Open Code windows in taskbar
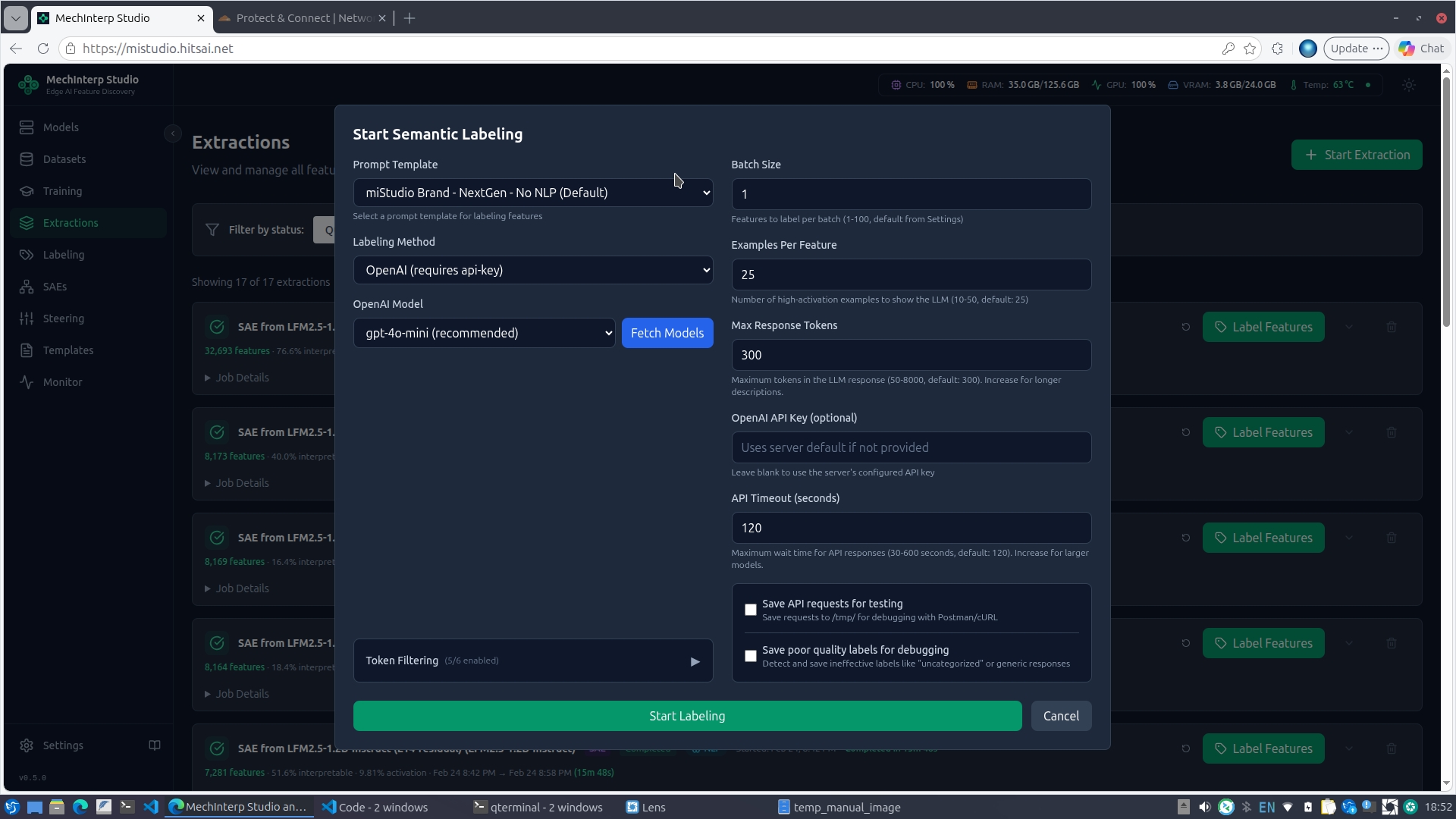The width and height of the screenshot is (1456, 819). 375,808
